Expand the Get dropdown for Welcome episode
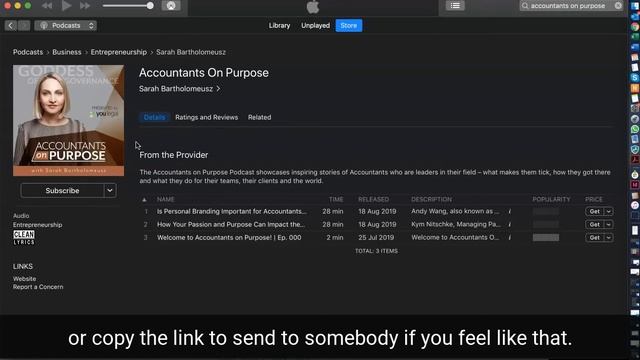Screen dimensions: 640x360 click(609, 238)
